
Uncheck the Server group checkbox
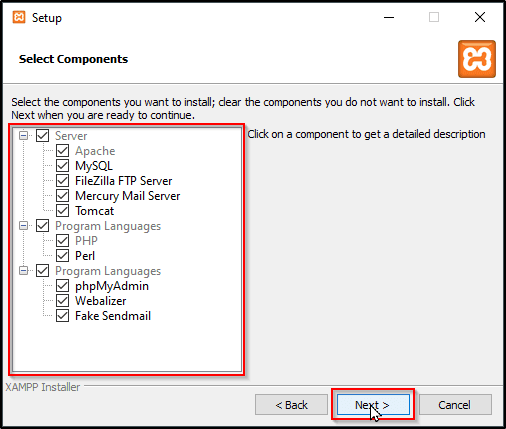point(42,136)
